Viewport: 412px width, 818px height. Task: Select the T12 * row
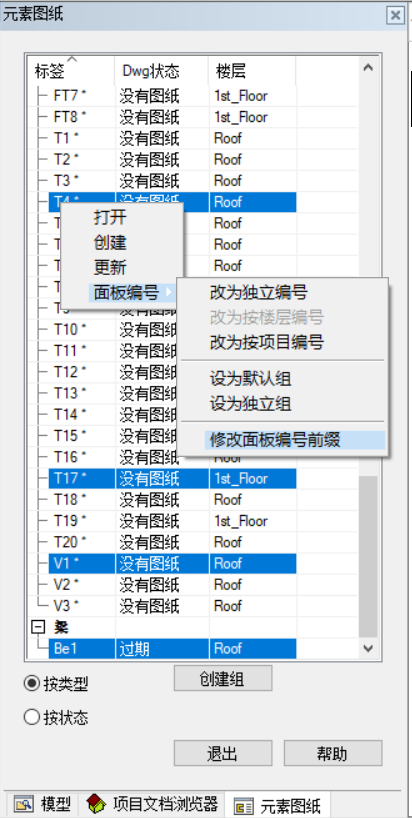pyautogui.click(x=68, y=372)
